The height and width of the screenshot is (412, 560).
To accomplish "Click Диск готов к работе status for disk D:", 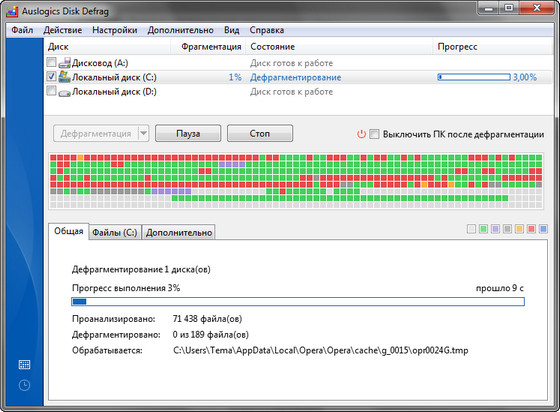I will 291,92.
